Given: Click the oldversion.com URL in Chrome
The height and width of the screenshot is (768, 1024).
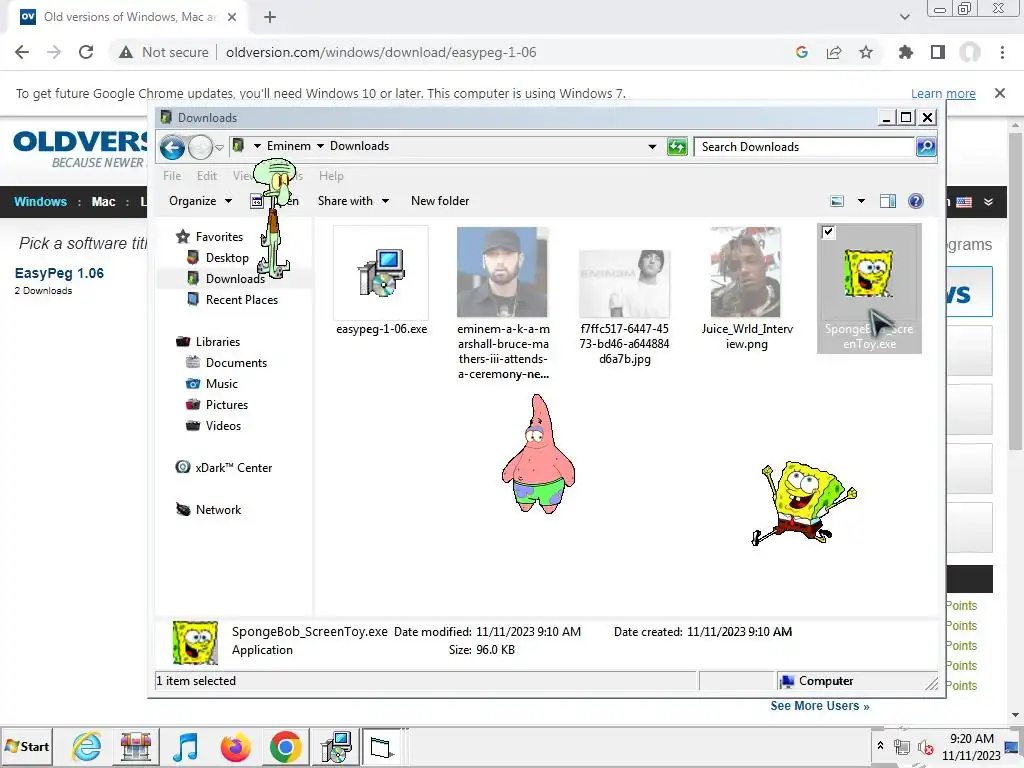Looking at the screenshot, I should [x=381, y=52].
